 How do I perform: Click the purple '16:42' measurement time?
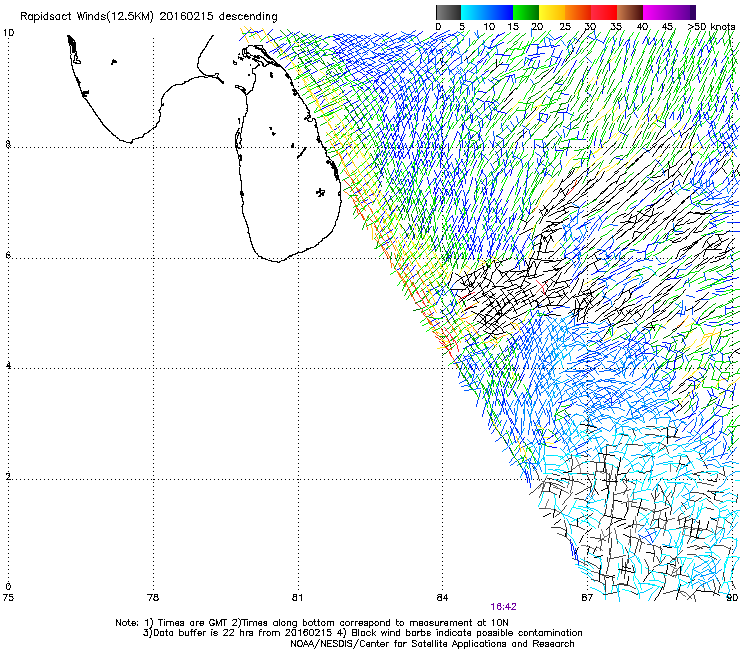click(504, 607)
